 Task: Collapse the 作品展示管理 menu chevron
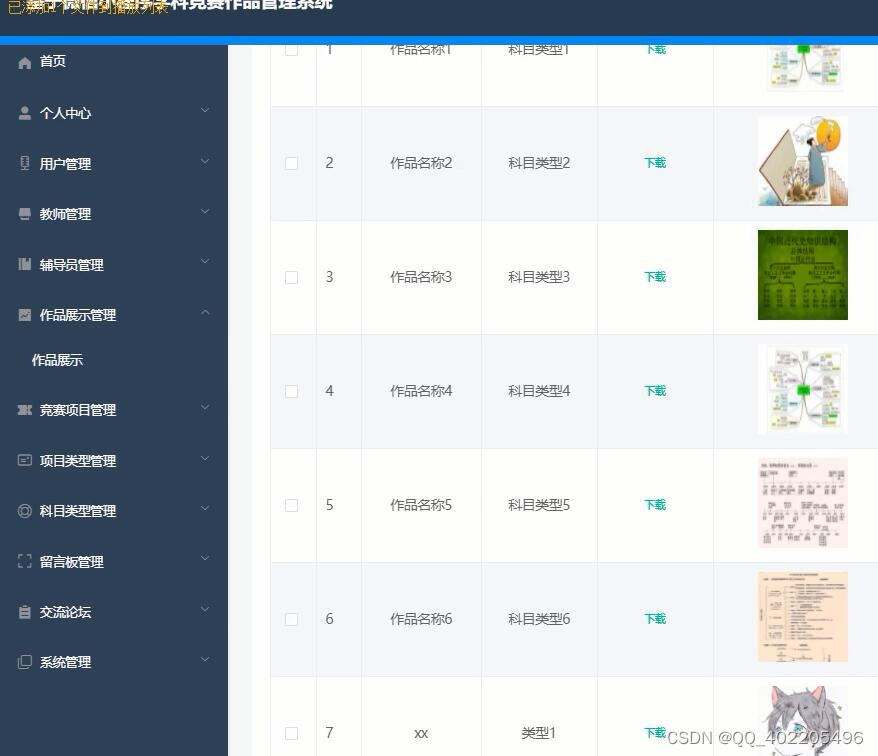tap(206, 312)
